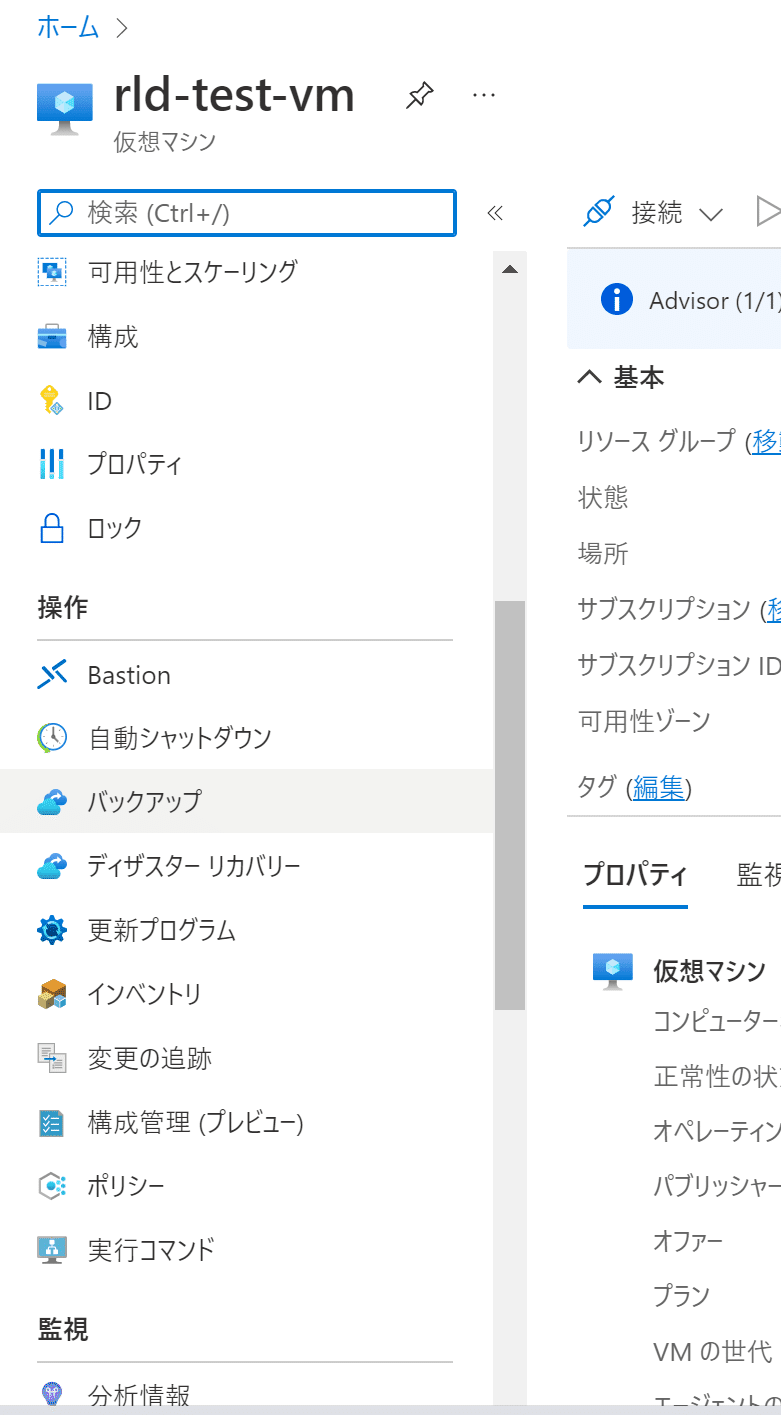Click the 仮想マシン section heading
781x1415 pixels.
click(710, 970)
